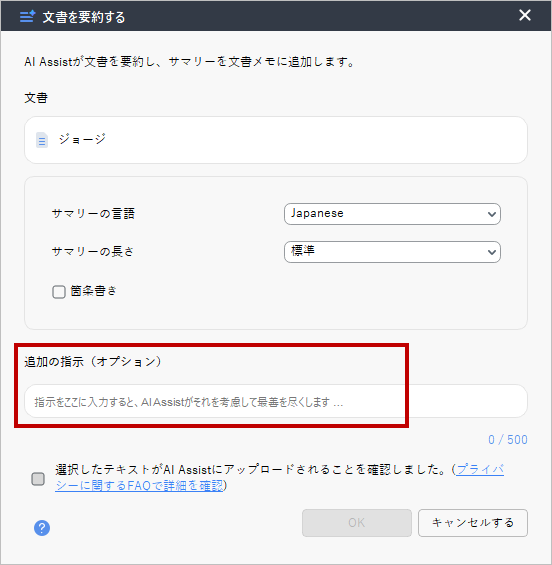Tick the AI Assist upload confirmation checkbox
This screenshot has width=552, height=565.
tap(38, 479)
